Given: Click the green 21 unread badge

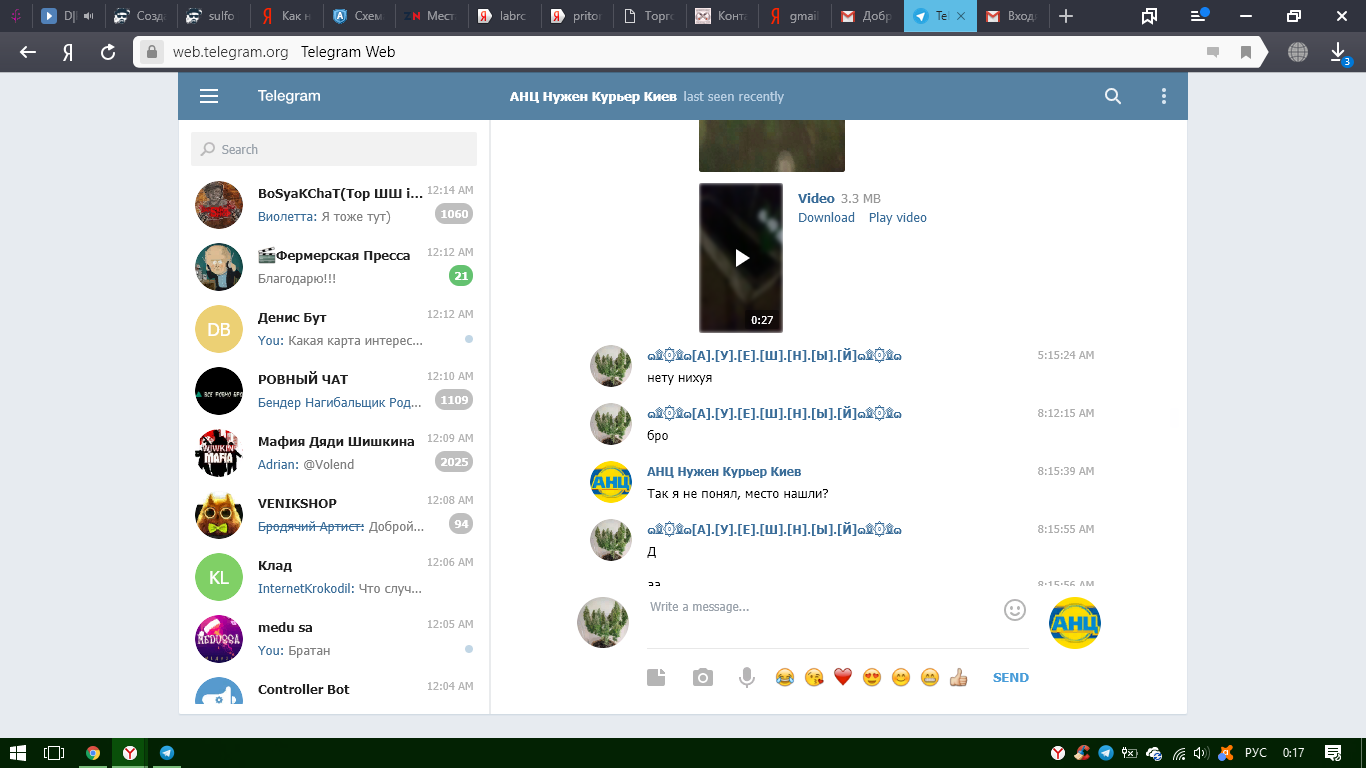Looking at the screenshot, I should [x=461, y=276].
